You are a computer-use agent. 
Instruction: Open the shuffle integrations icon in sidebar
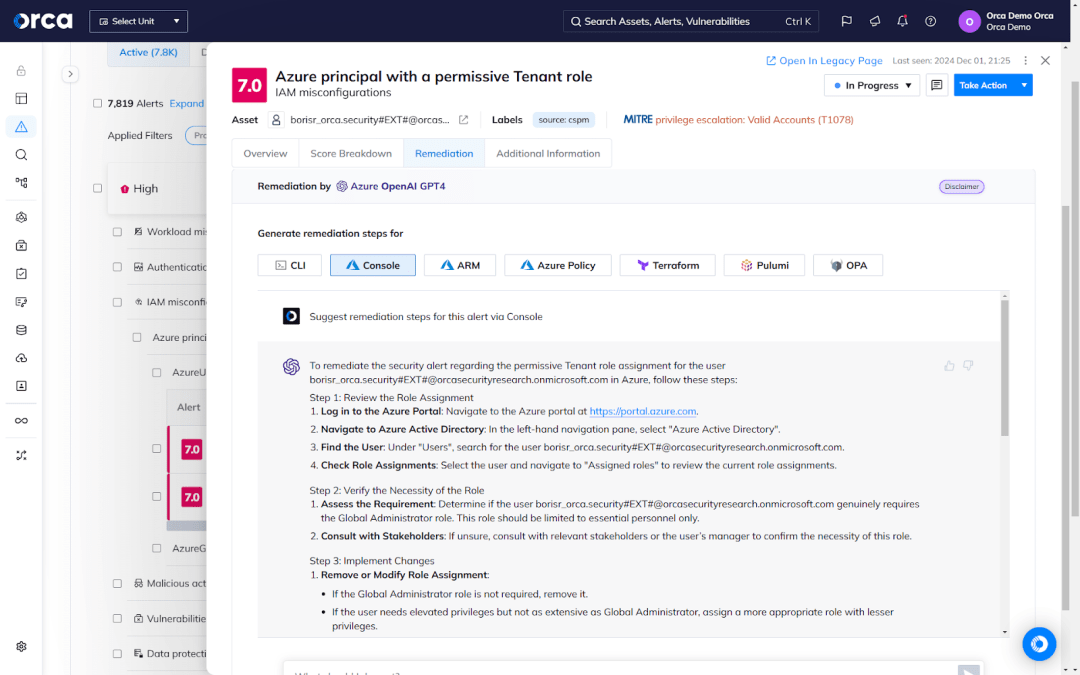click(x=21, y=456)
